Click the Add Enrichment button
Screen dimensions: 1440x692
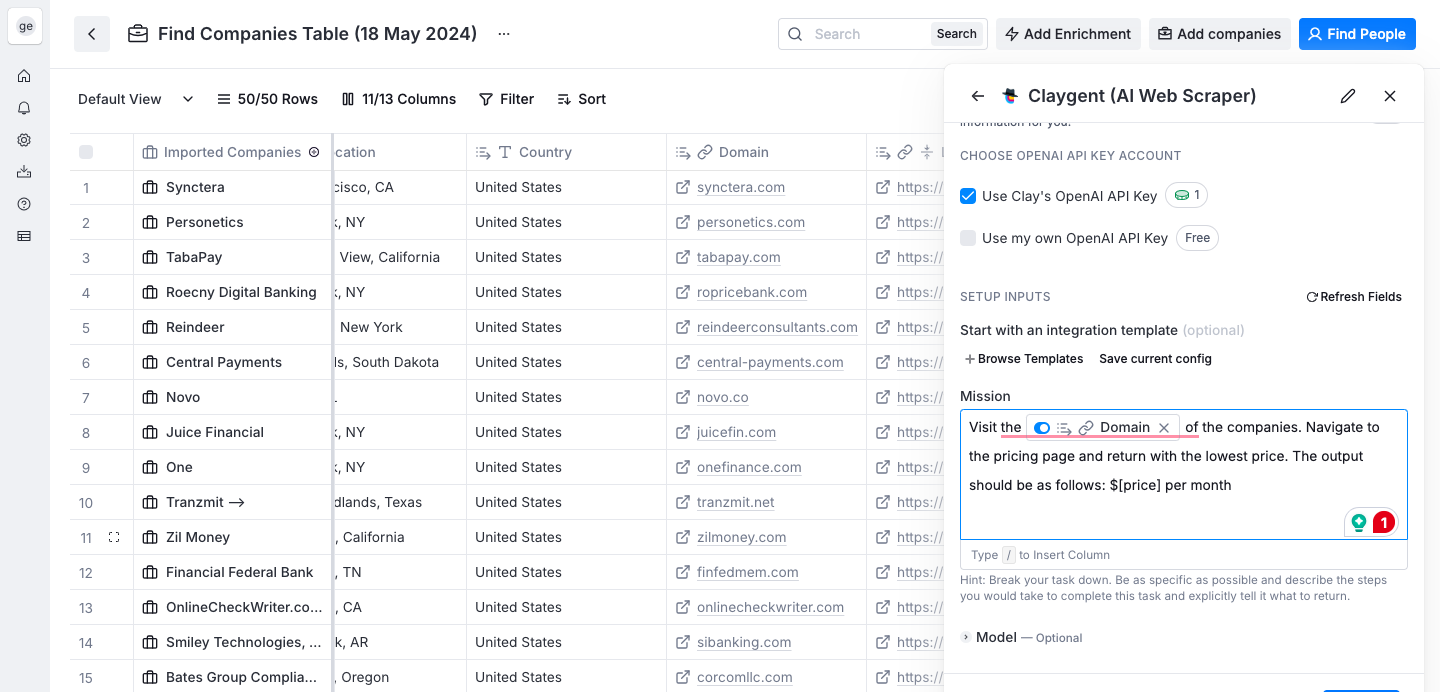(x=1067, y=34)
